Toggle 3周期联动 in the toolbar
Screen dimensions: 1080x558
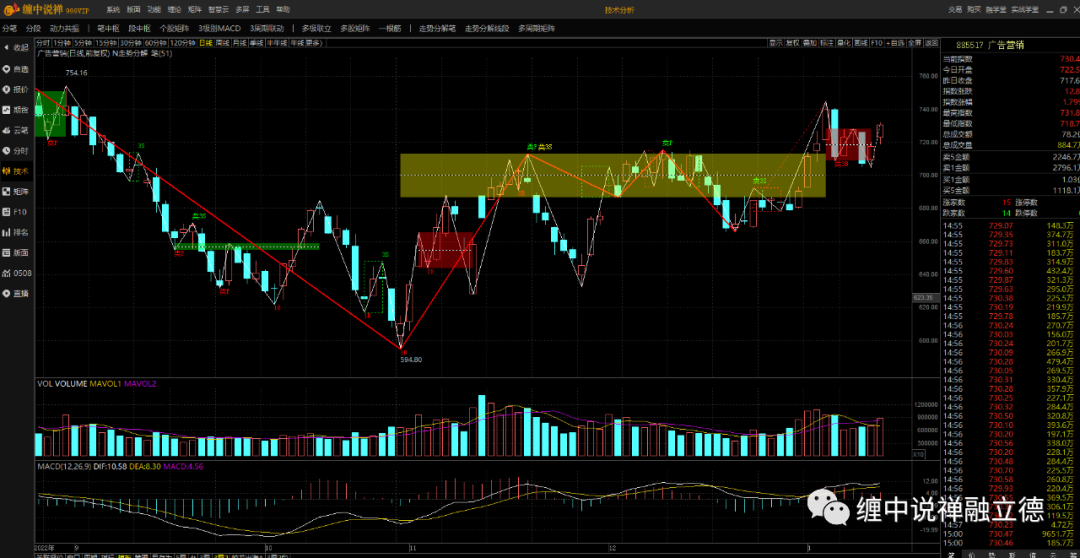tap(267, 29)
